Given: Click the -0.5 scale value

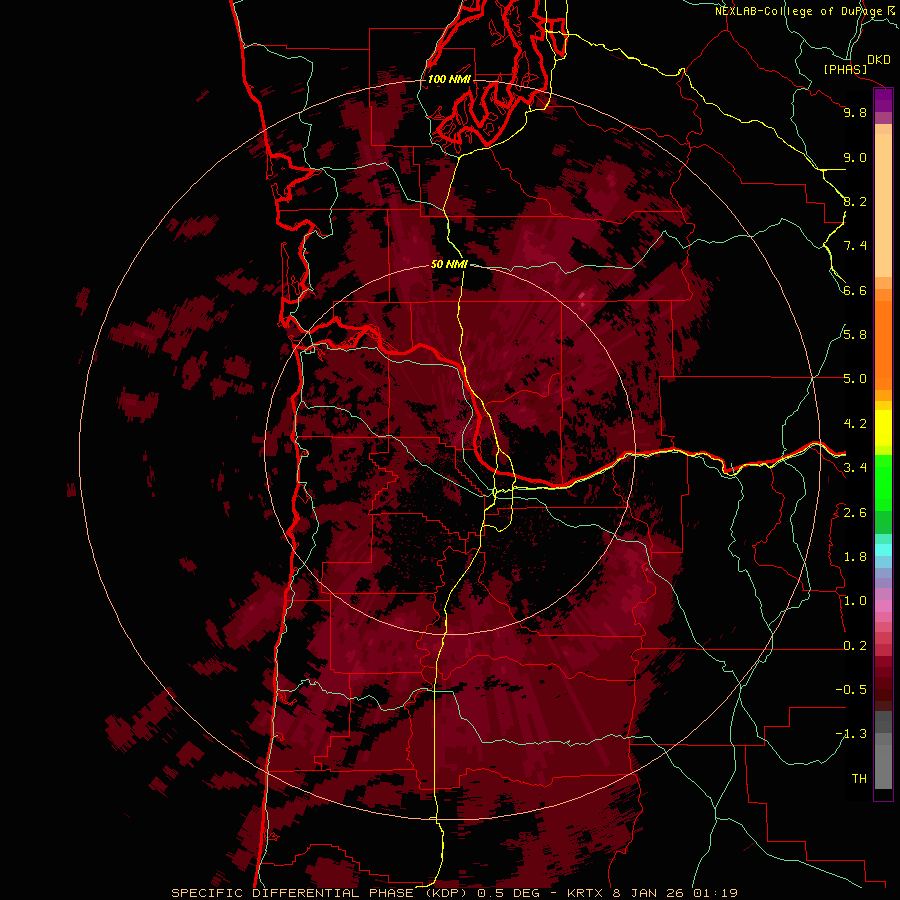Looking at the screenshot, I should coord(851,690).
